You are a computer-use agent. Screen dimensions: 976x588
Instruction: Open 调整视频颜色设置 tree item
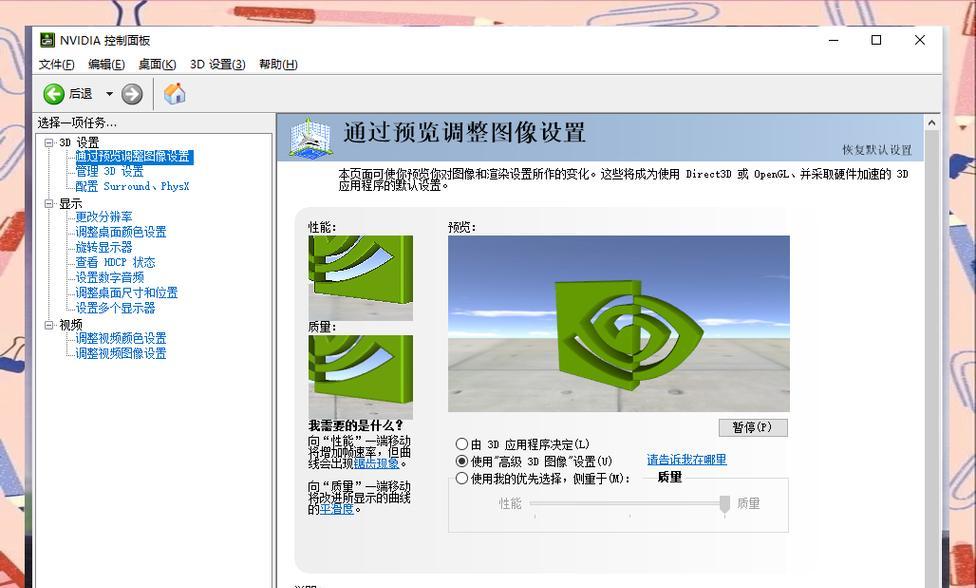[x=121, y=338]
